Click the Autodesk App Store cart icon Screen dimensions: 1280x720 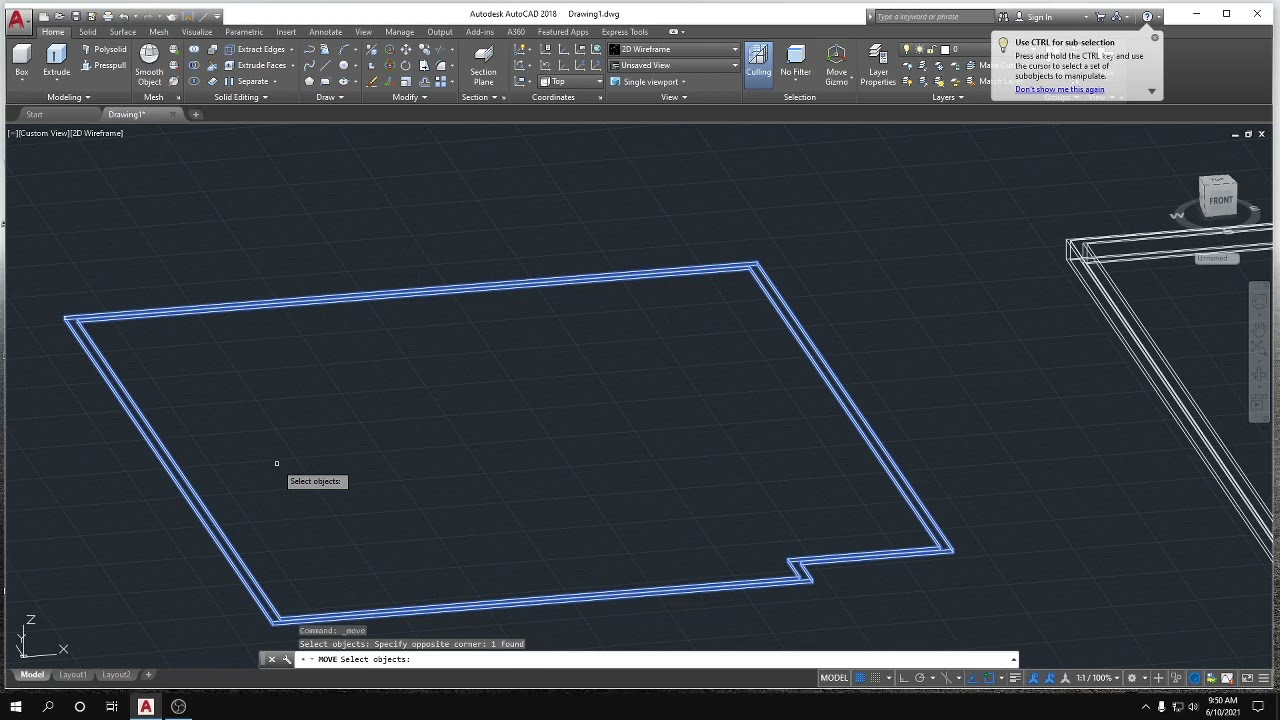(1100, 16)
